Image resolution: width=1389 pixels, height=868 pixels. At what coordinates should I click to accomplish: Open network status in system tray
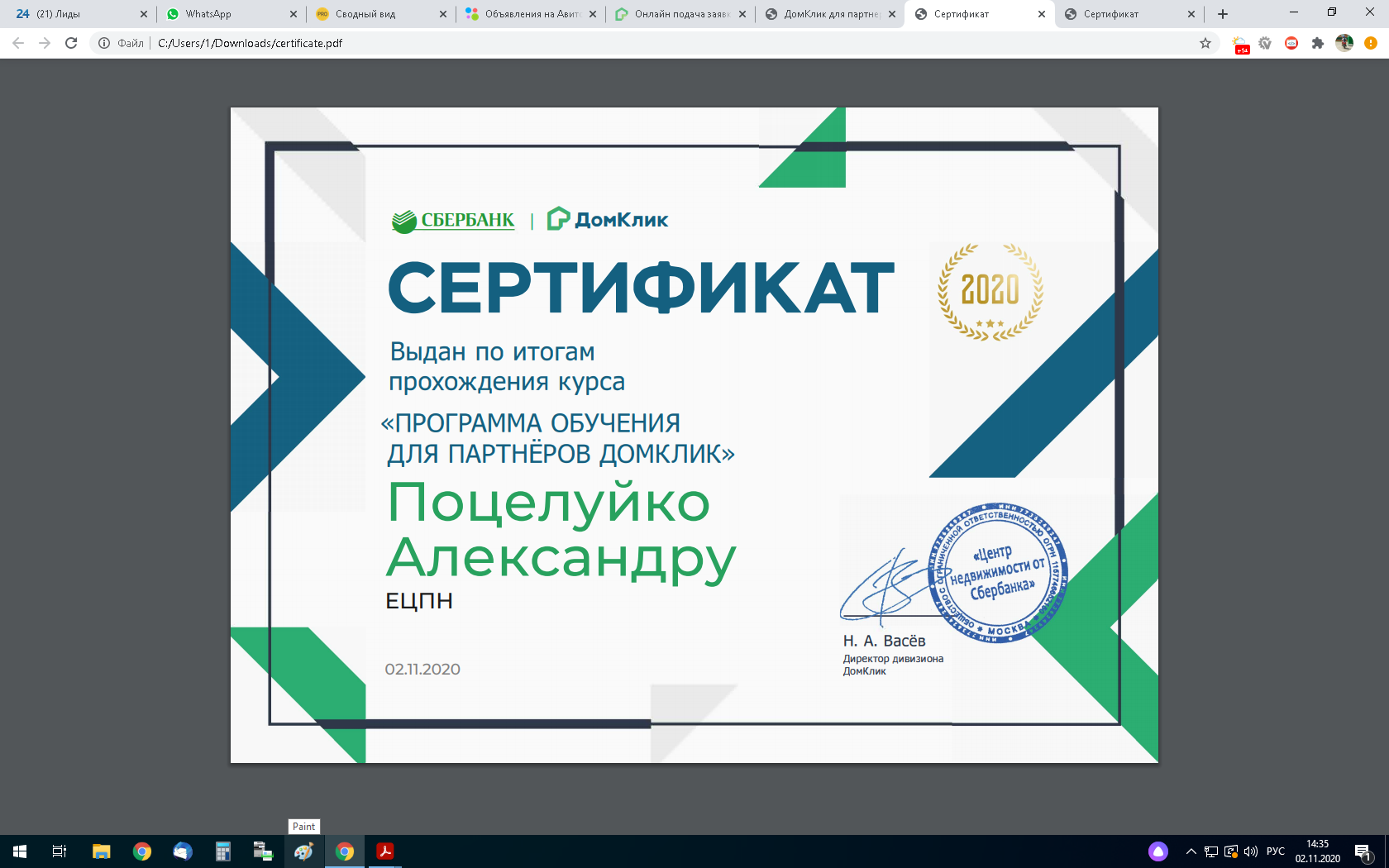click(1211, 851)
